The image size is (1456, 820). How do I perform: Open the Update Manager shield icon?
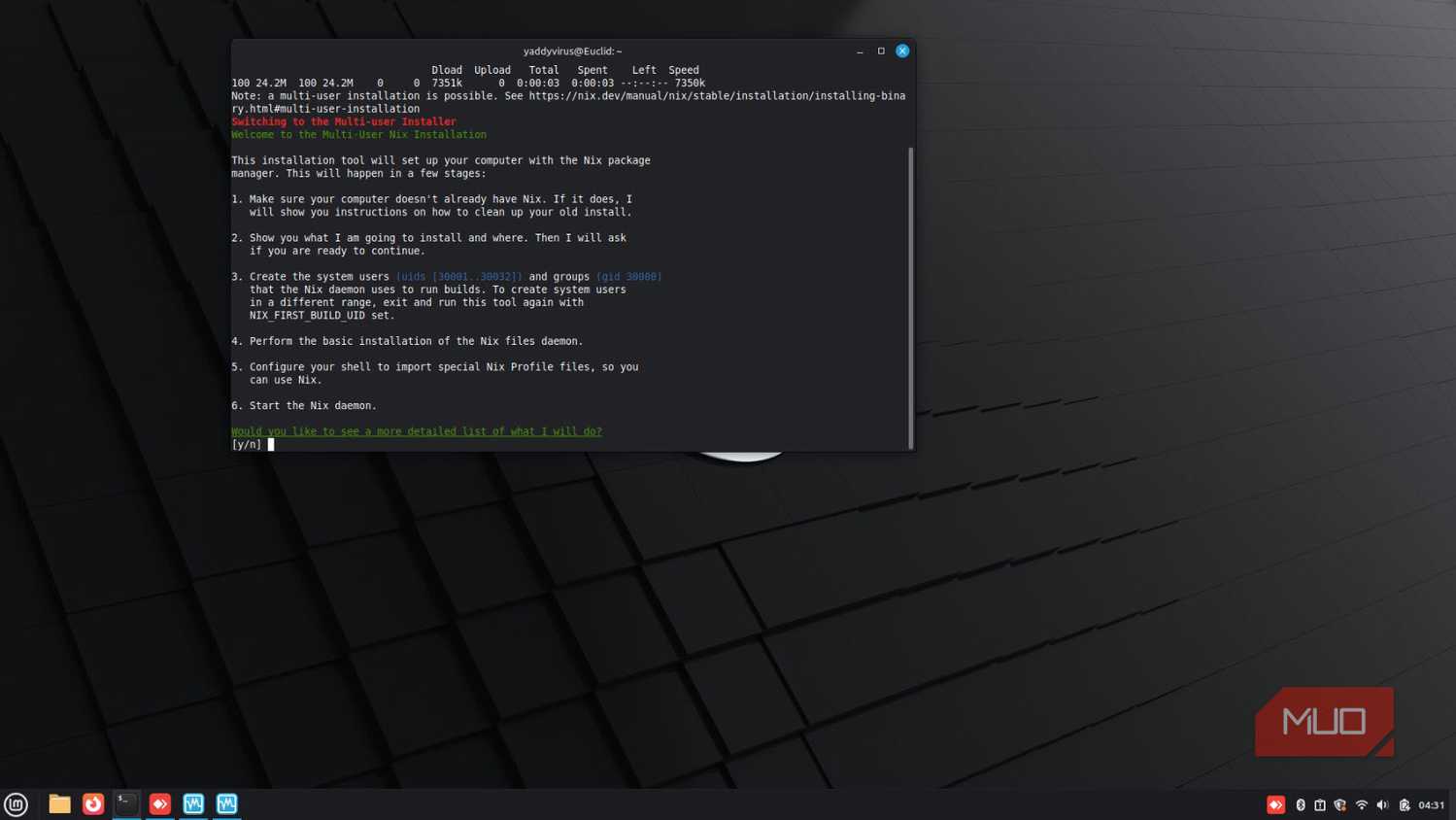1340,804
